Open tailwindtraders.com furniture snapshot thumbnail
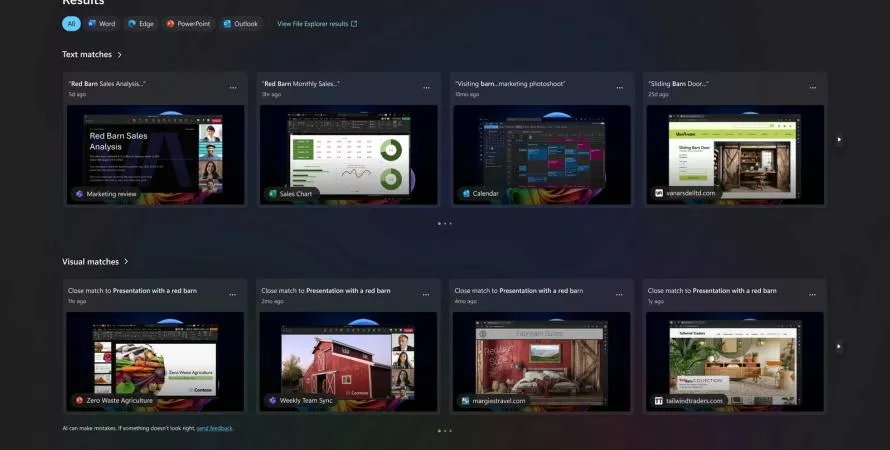This screenshot has height=450, width=890. (x=734, y=361)
